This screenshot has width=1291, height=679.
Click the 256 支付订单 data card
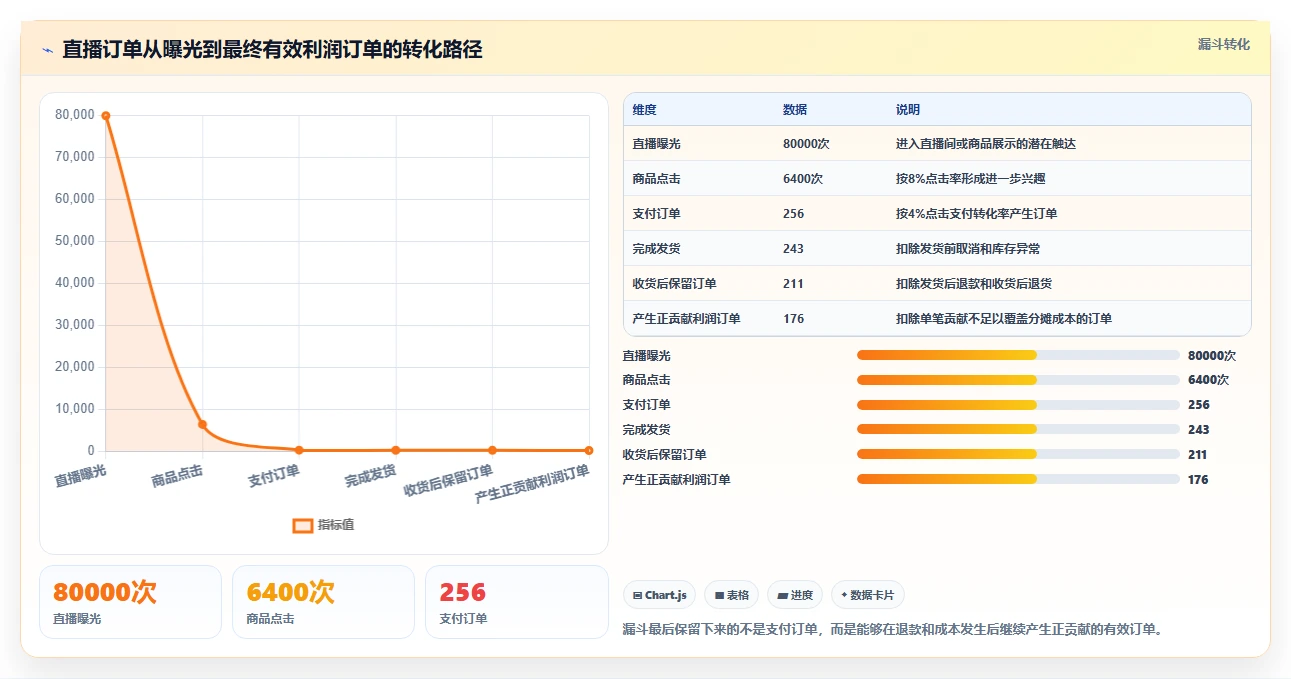click(x=516, y=602)
